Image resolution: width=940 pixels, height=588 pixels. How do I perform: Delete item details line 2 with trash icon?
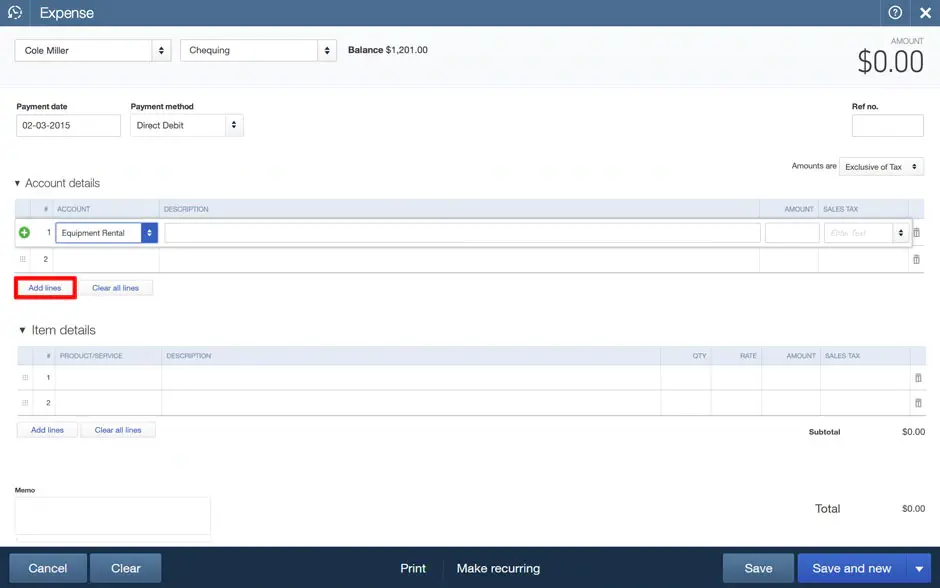click(x=918, y=403)
